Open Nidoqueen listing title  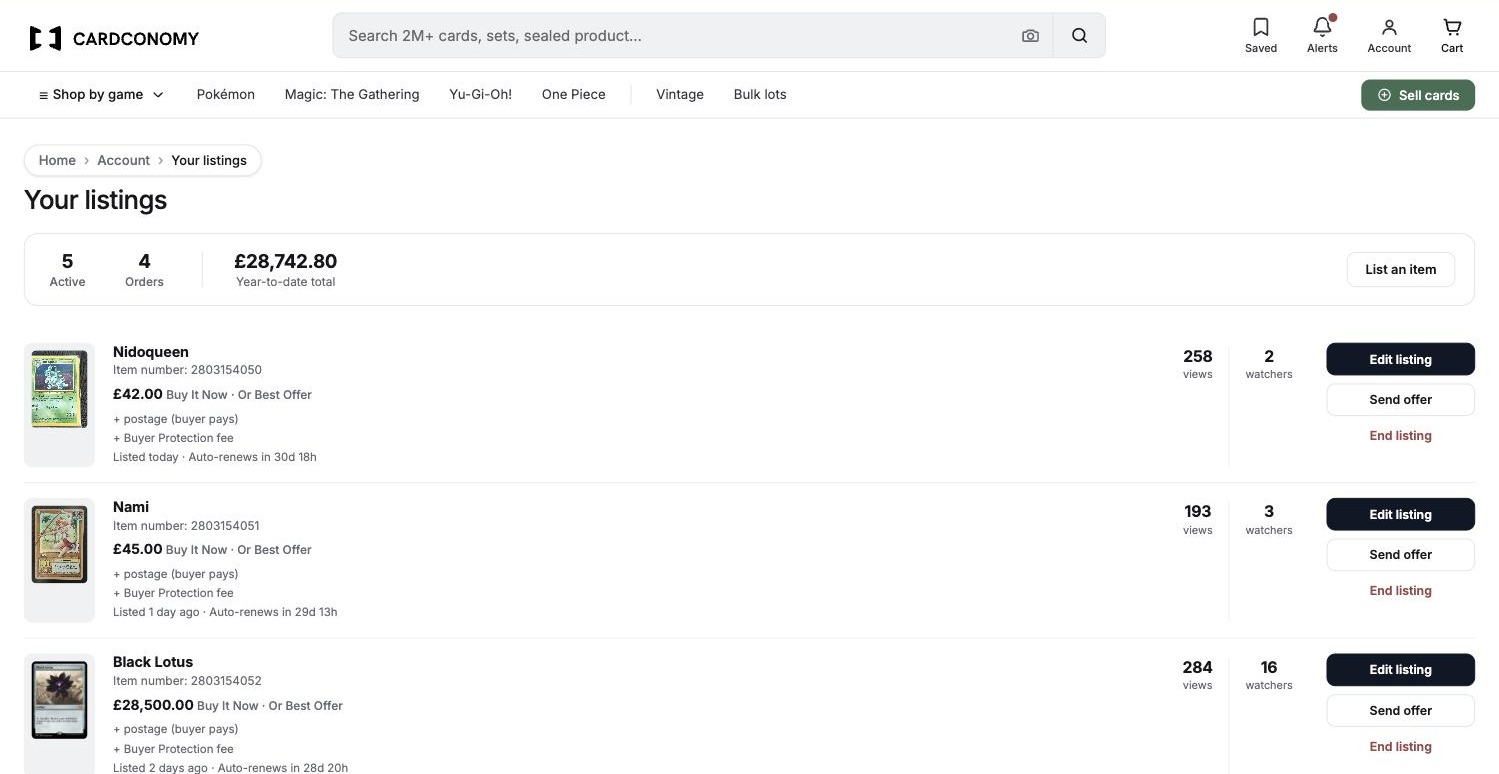pyautogui.click(x=151, y=352)
